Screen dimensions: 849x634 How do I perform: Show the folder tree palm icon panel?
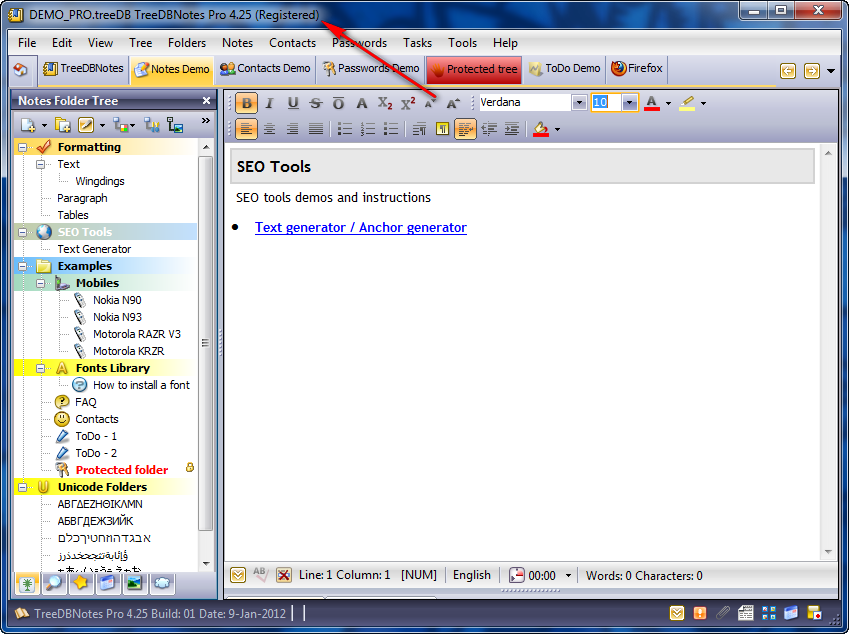pos(27,584)
